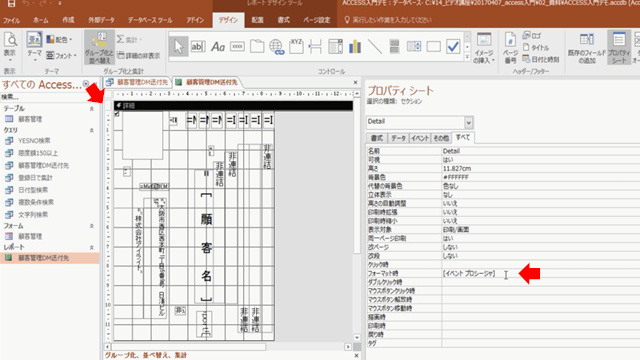Insert a タイトル title
Image resolution: width=640 pixels, height=360 pixels.
click(x=536, y=47)
